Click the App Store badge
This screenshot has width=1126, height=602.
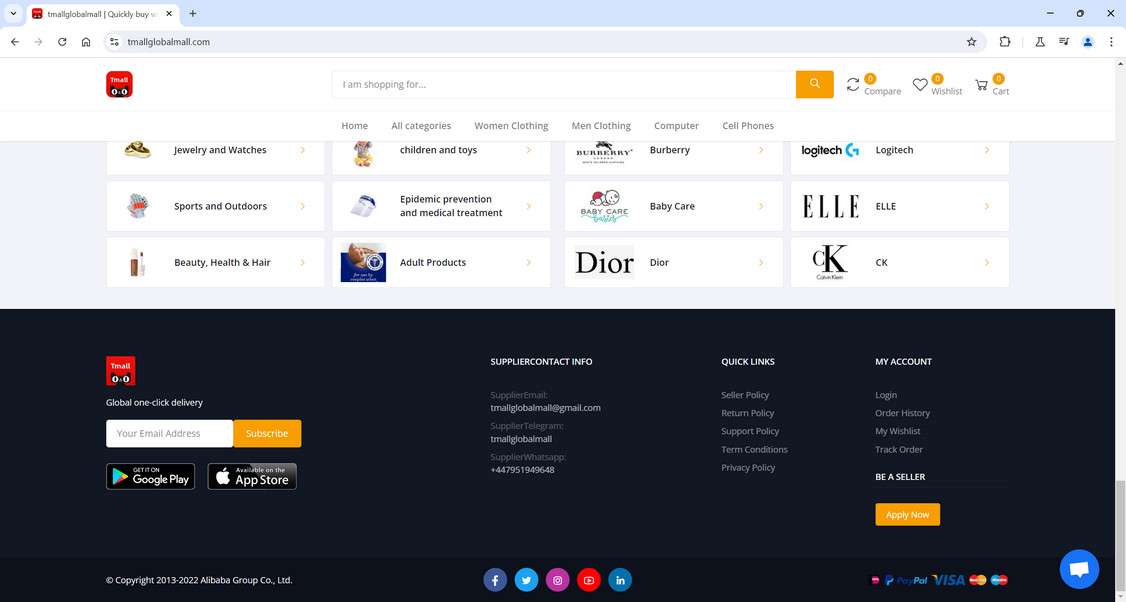[252, 476]
